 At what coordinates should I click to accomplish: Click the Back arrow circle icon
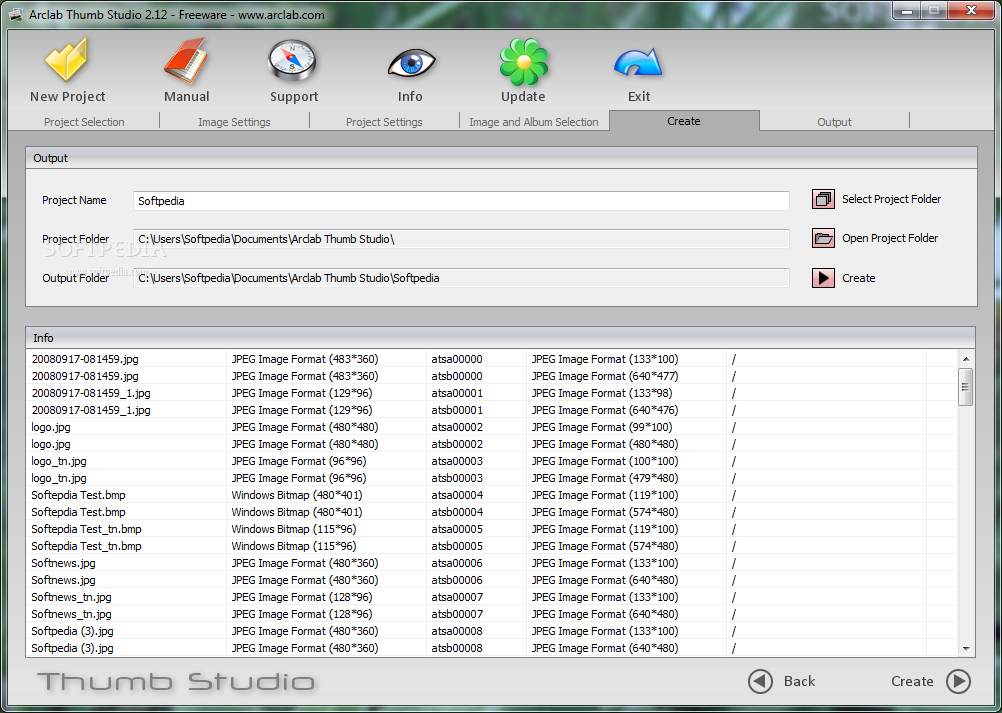(x=760, y=681)
